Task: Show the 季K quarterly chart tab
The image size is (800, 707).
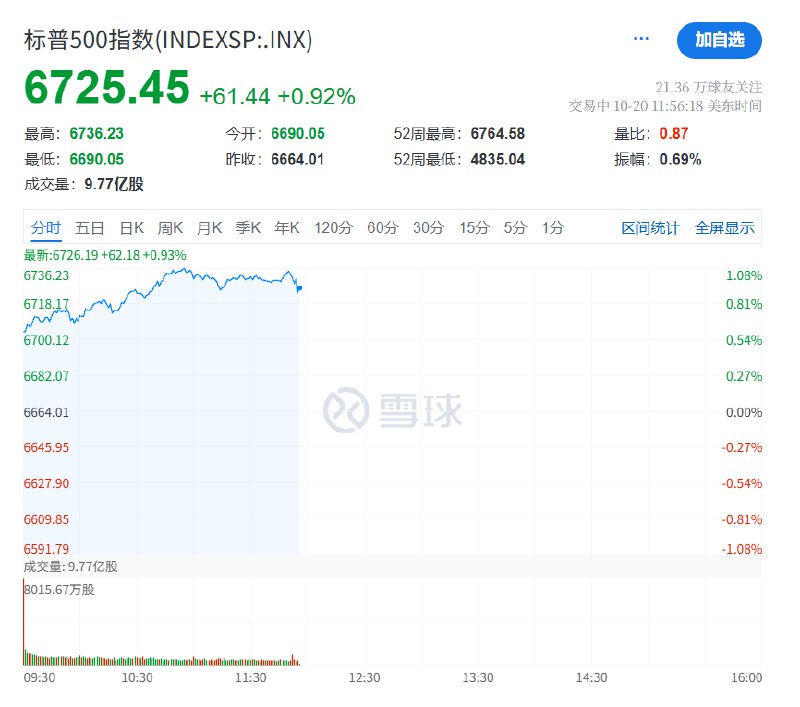Action: [x=248, y=228]
